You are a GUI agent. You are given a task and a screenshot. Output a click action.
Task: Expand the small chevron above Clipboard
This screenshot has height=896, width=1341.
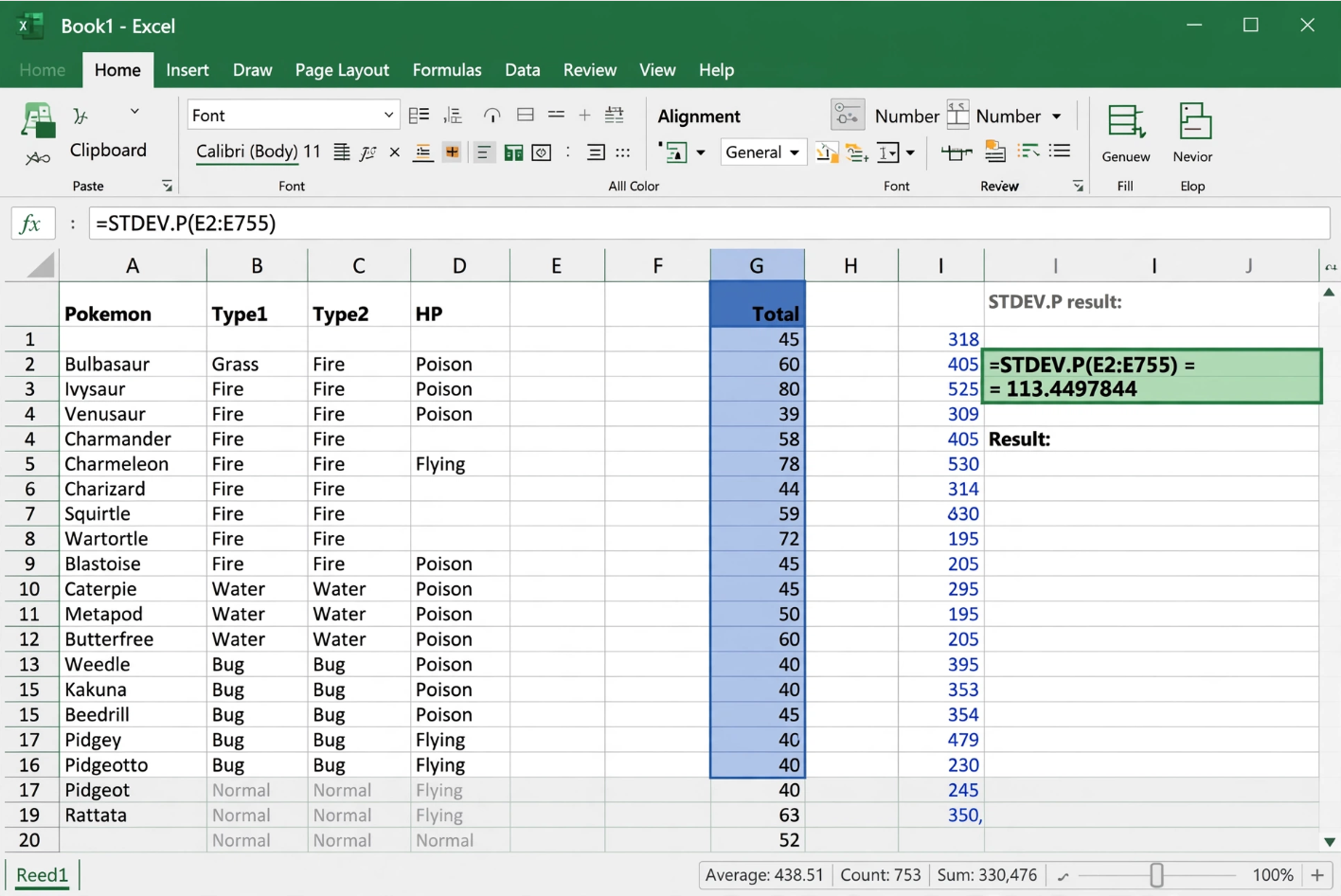click(134, 112)
